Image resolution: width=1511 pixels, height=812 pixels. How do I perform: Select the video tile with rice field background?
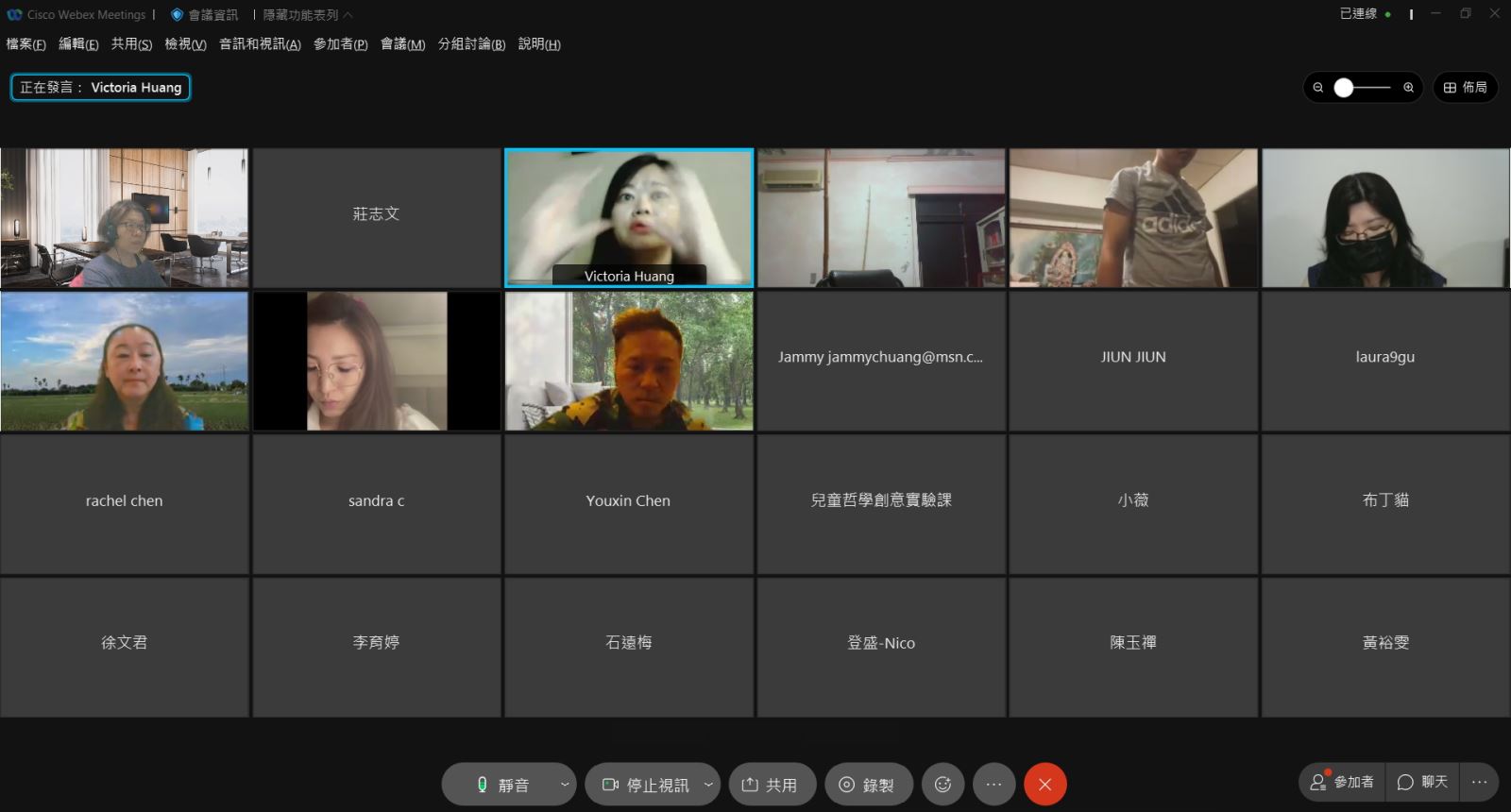point(125,361)
